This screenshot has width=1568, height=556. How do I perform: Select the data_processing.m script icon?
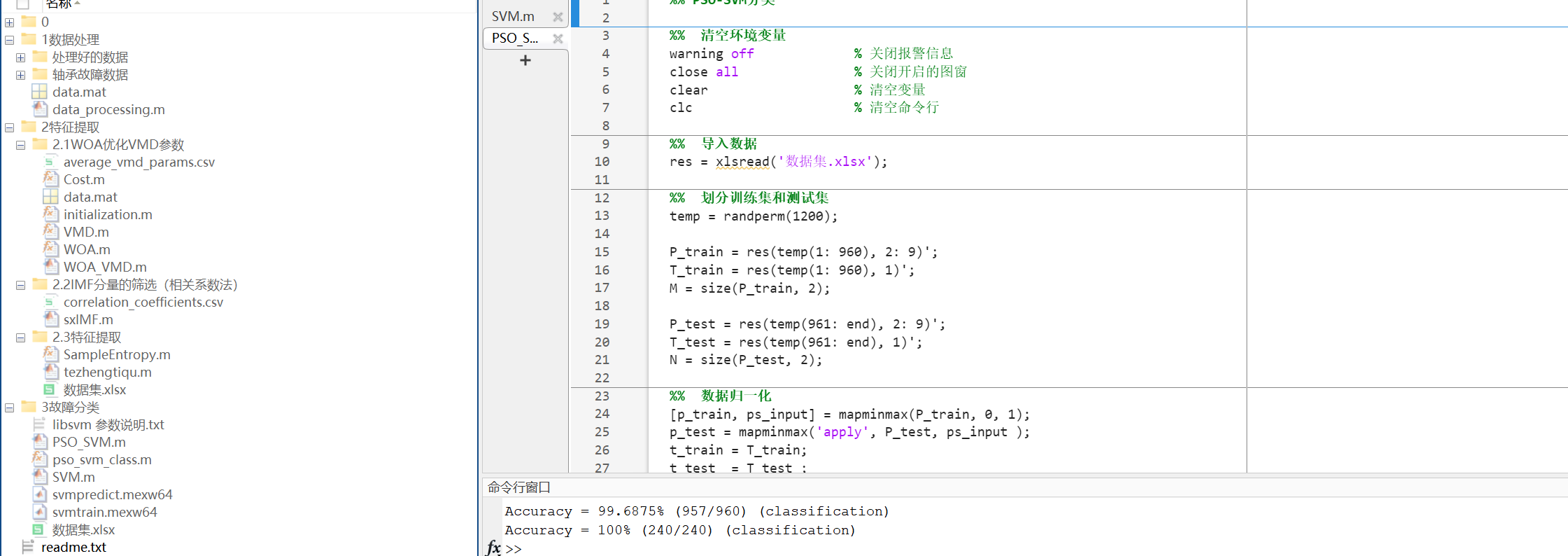click(x=40, y=109)
